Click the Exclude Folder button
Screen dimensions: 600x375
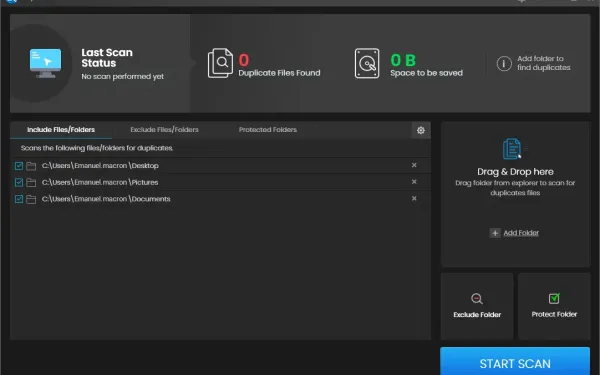(x=477, y=306)
